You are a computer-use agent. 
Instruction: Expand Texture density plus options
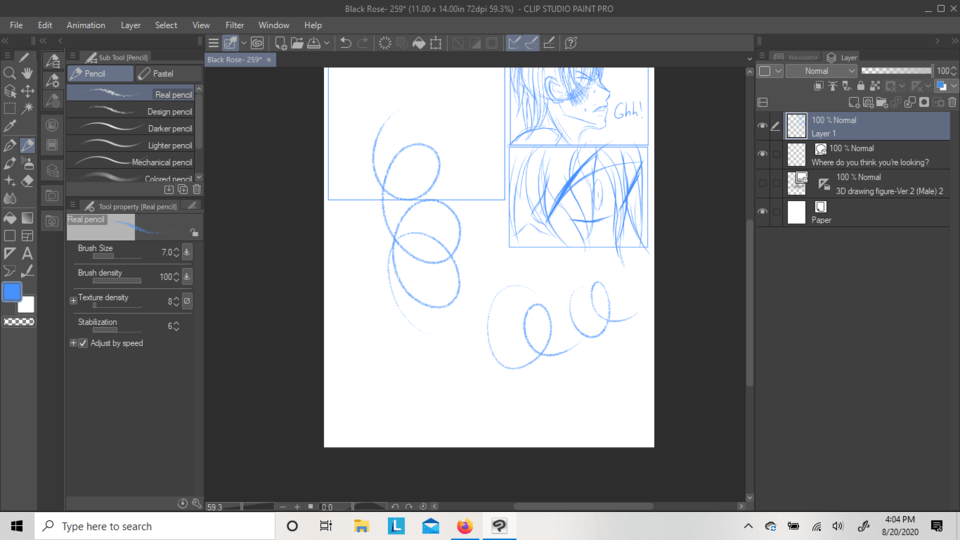[73, 301]
